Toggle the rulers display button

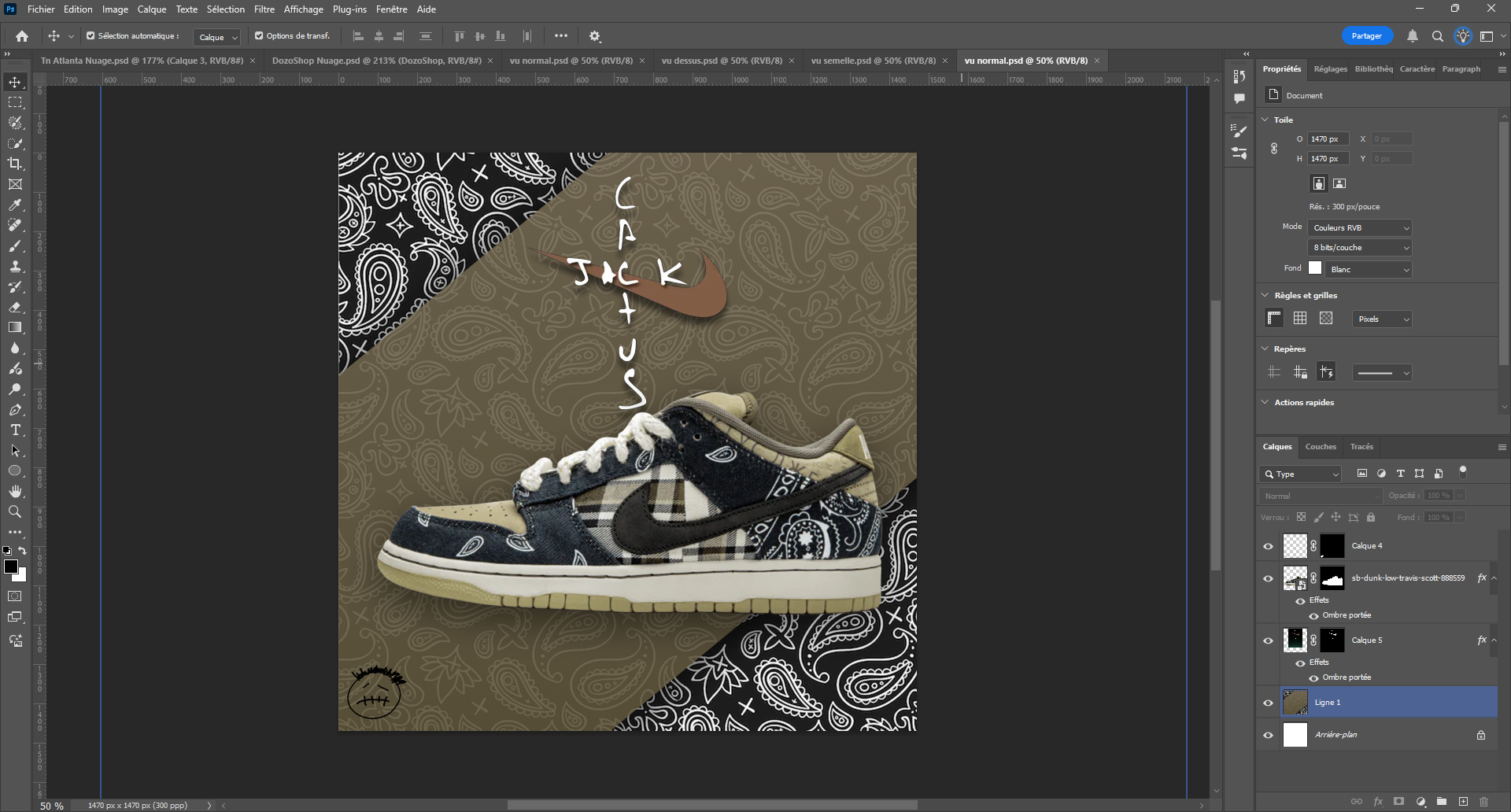click(1274, 318)
